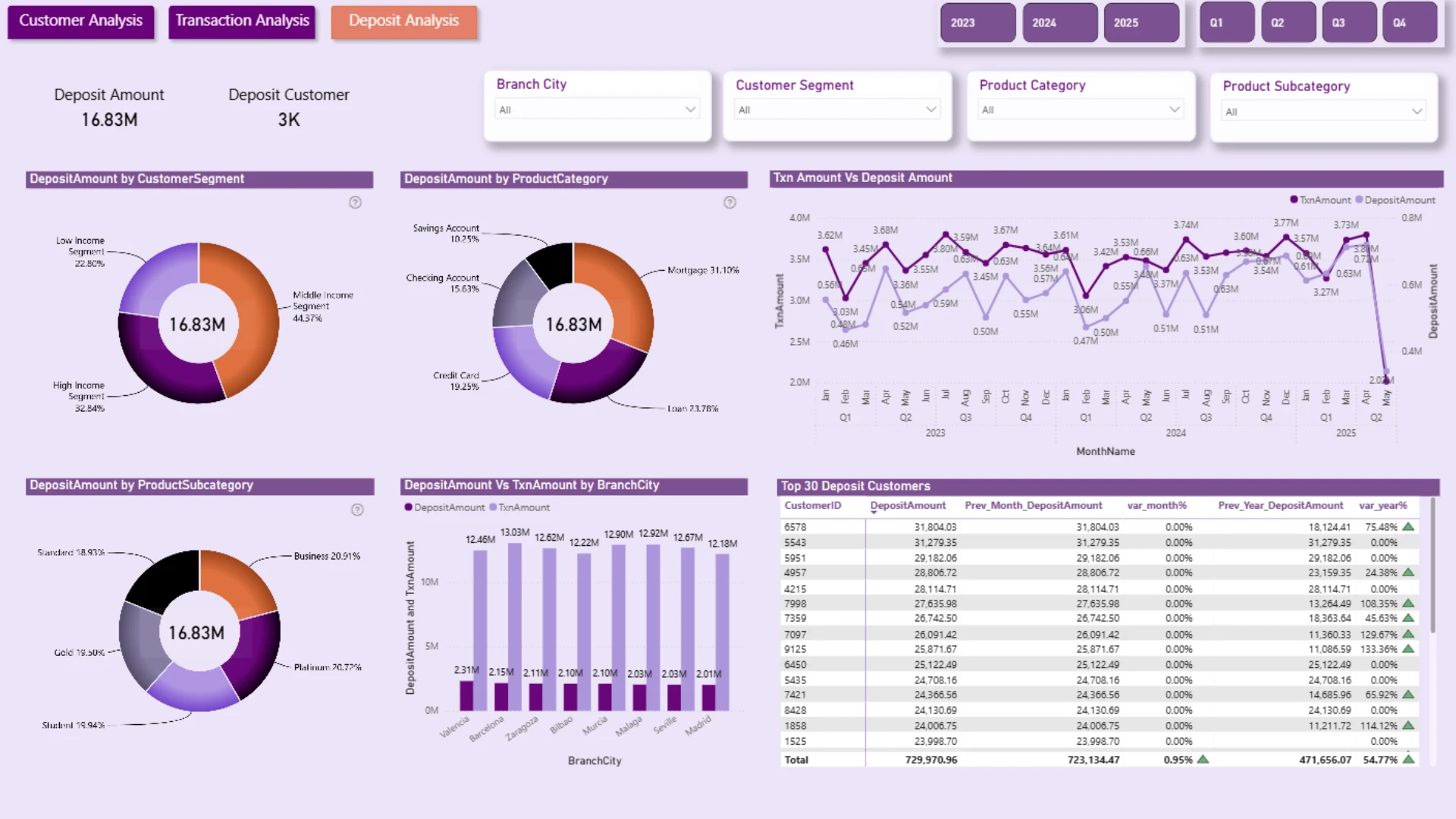Expand the Customer Segment dropdown
Image resolution: width=1456 pixels, height=819 pixels.
point(837,110)
